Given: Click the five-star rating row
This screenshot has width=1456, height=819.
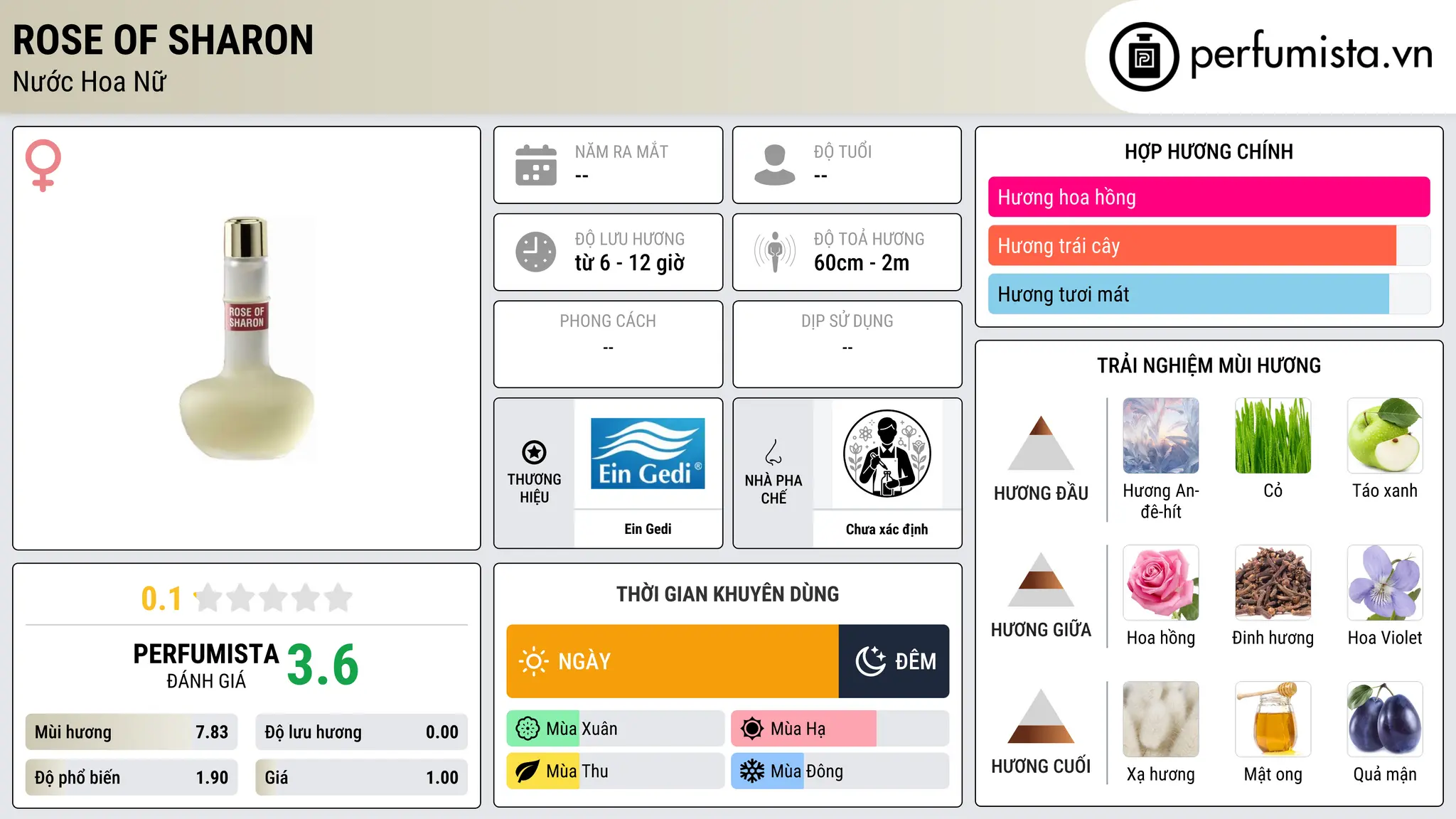Looking at the screenshot, I should [274, 598].
